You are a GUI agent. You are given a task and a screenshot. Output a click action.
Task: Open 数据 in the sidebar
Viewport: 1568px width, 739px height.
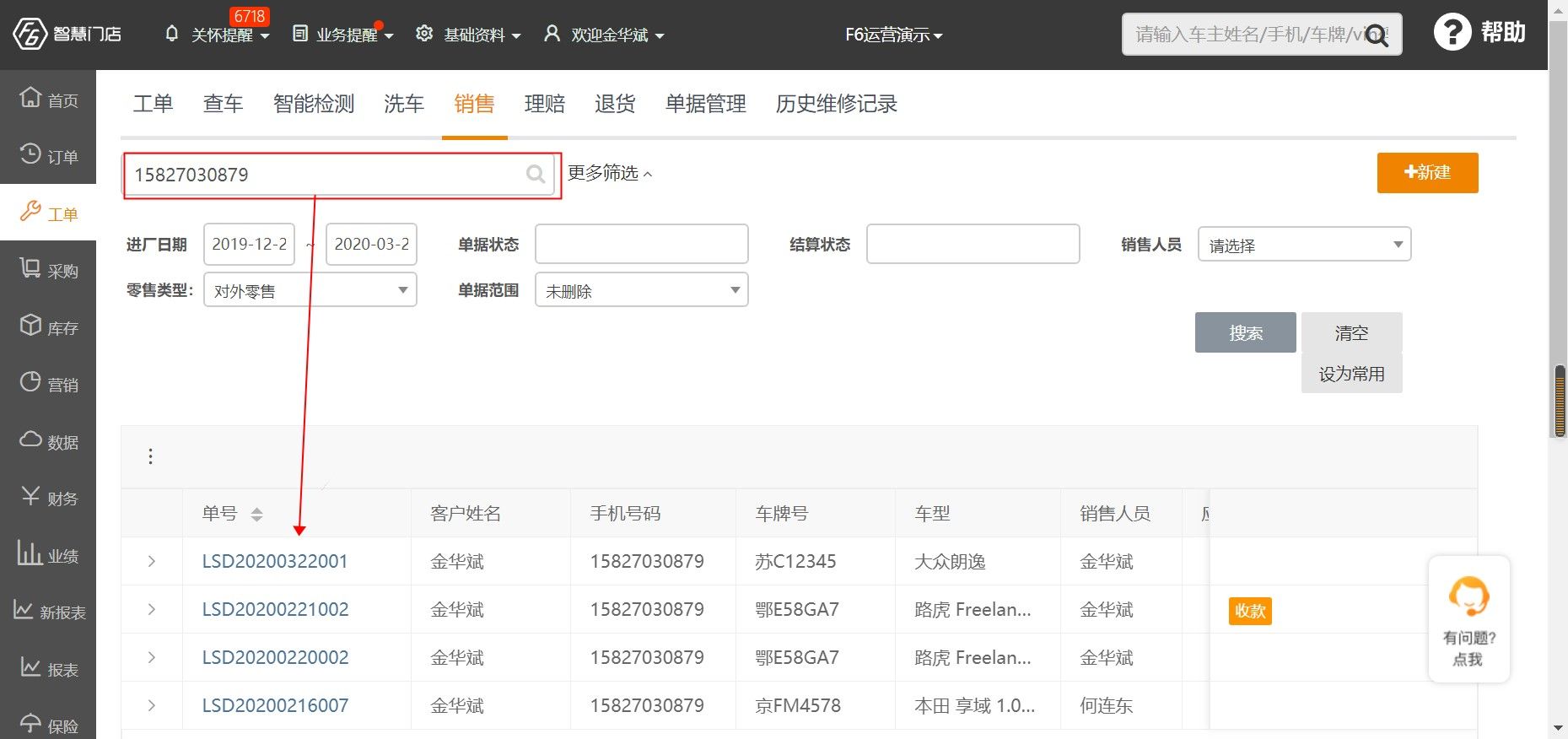(x=48, y=441)
